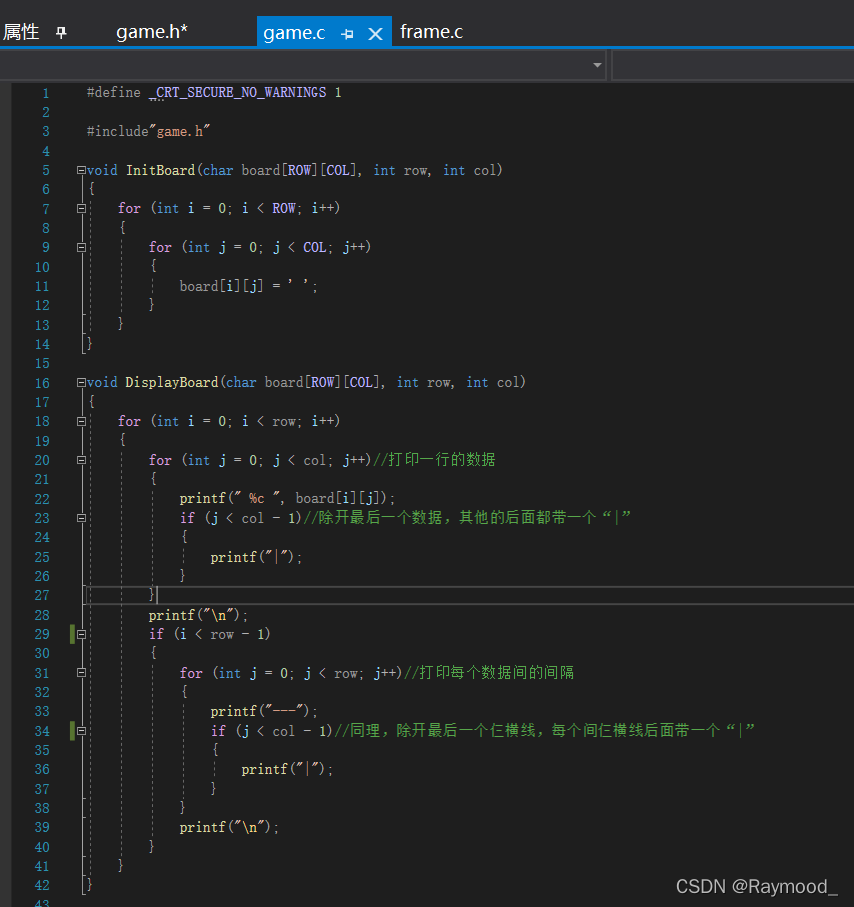Collapse the for loop at line 18
The width and height of the screenshot is (854, 907).
tap(82, 421)
